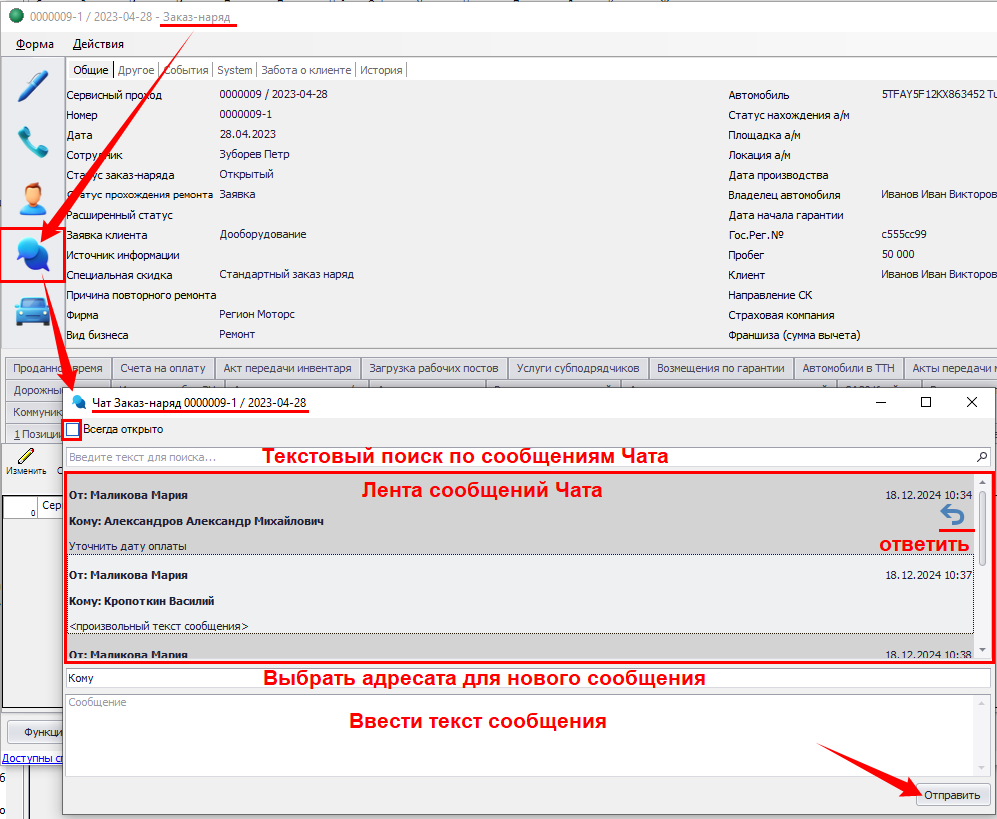Click the client person icon in sidebar

click(x=32, y=197)
